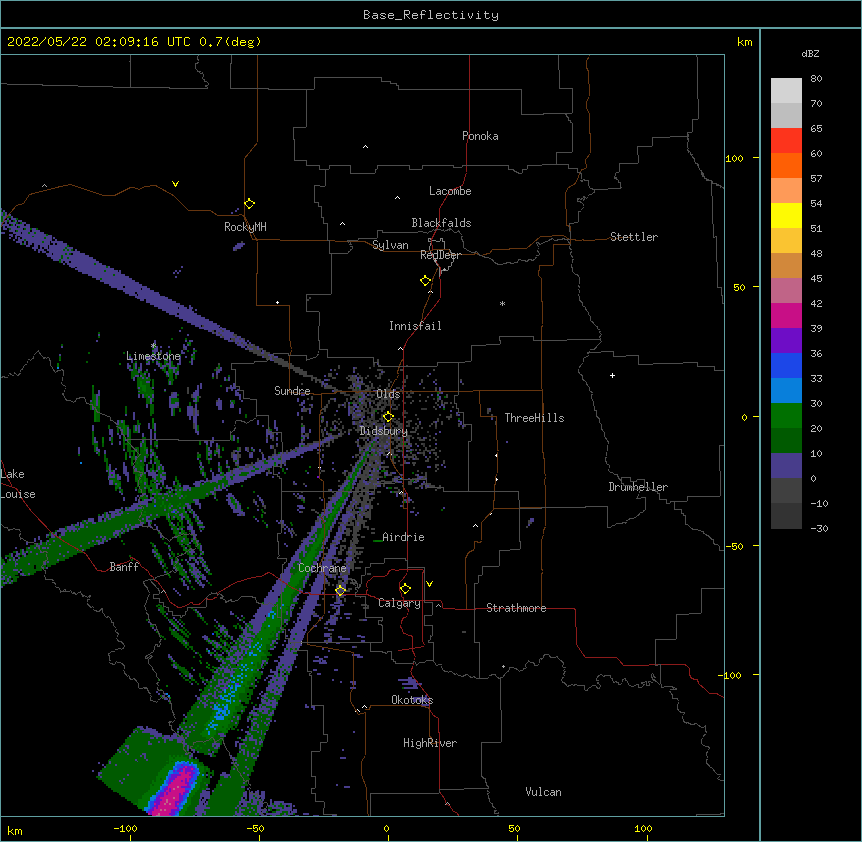862x842 pixels.
Task: Click the 45 value on the dBZ scale
Action: [816, 279]
